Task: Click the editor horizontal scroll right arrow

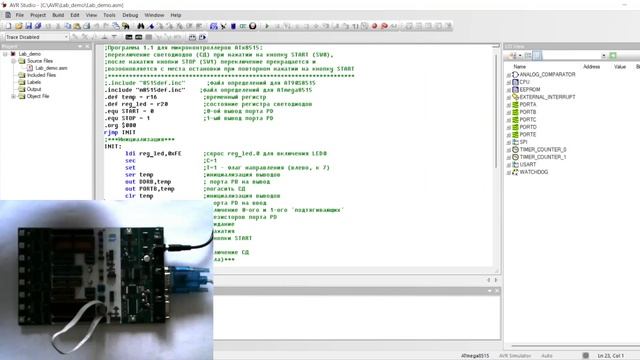Action: [x=496, y=280]
